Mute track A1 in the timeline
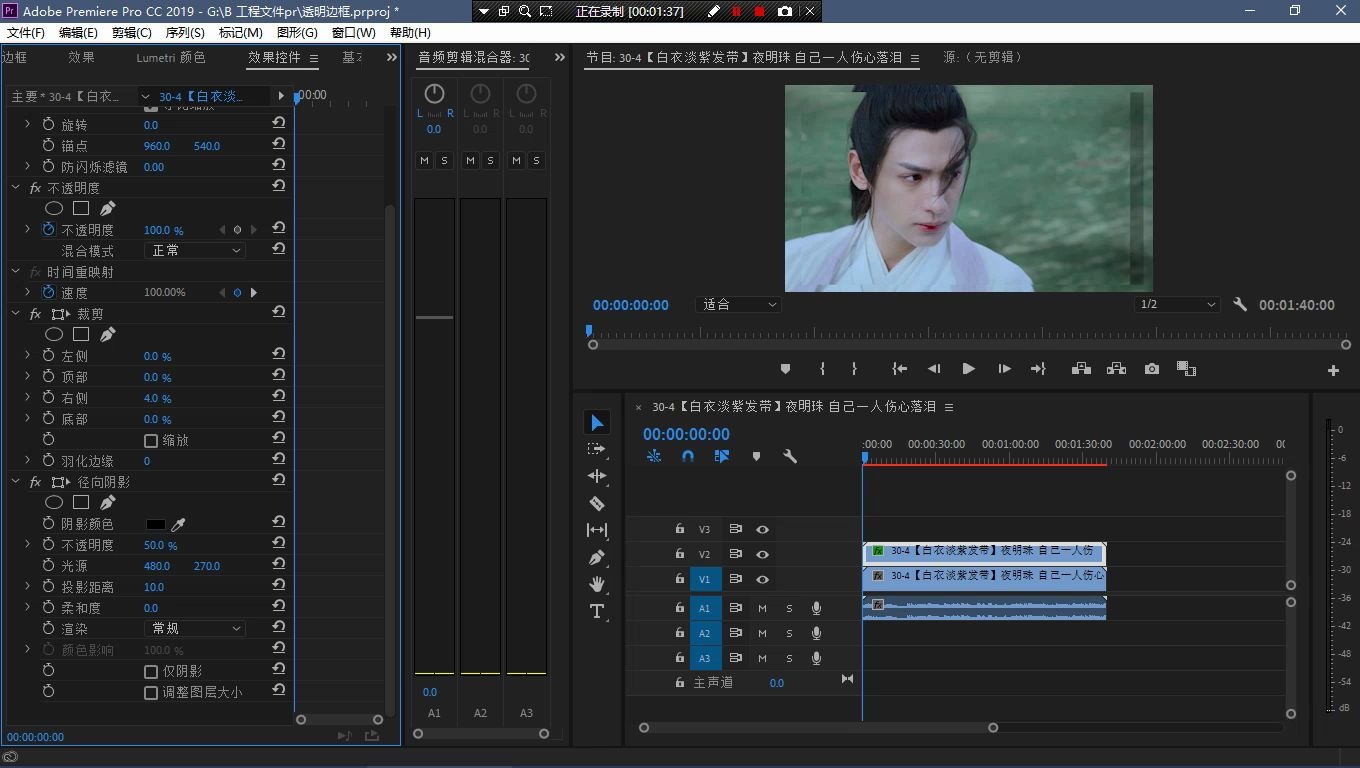 [762, 608]
